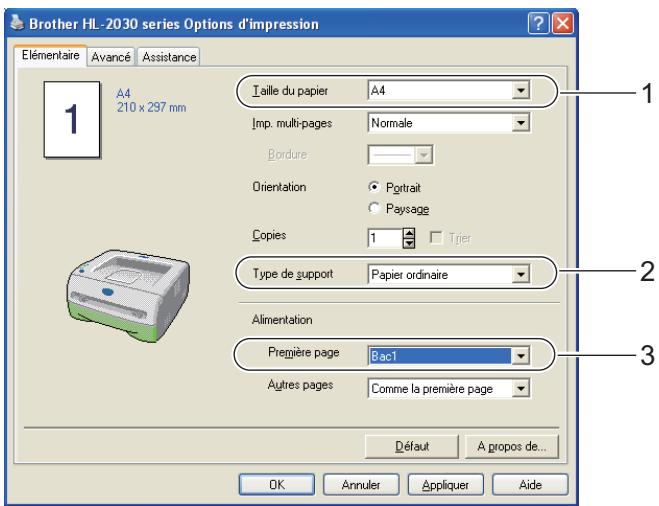Click the 'Copies' label
The image size is (659, 506).
point(269,235)
